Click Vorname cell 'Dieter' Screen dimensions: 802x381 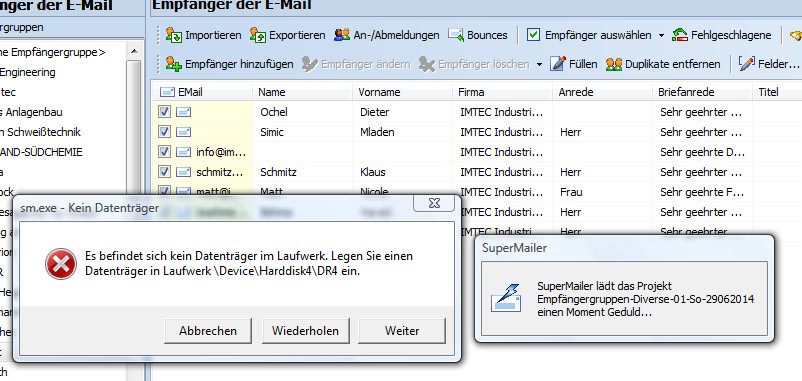point(374,112)
